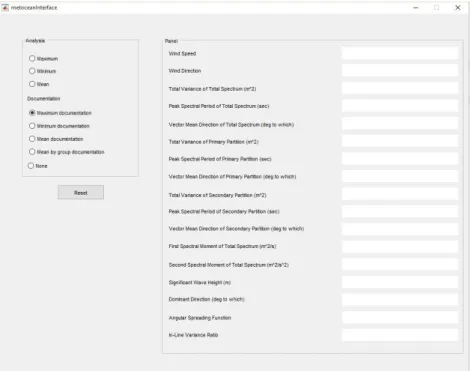Viewport: 471px width, 371px height.
Task: Focus Total Variance of Secondary Partition field
Action: pos(400,194)
